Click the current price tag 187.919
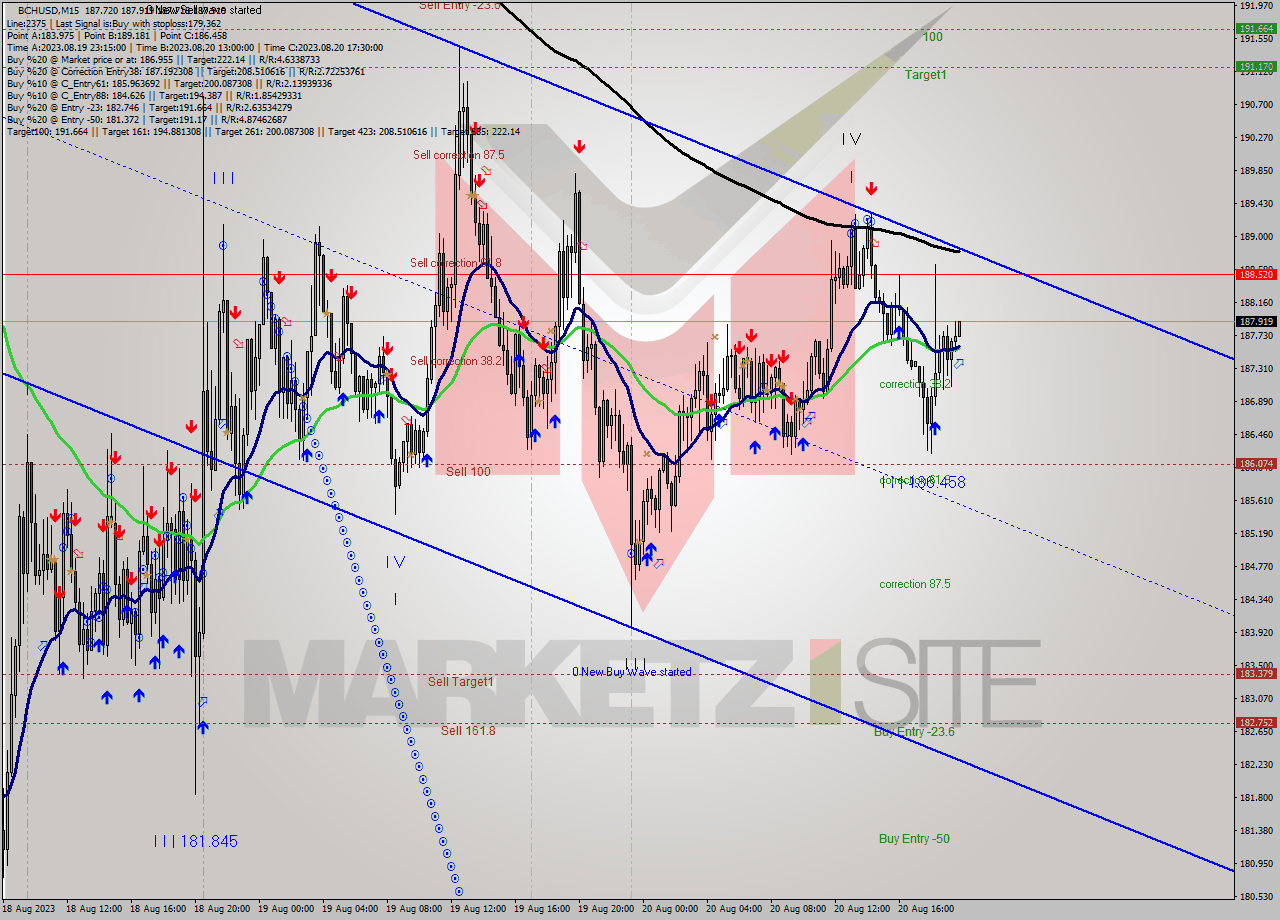Image resolution: width=1280 pixels, height=920 pixels. click(1257, 322)
